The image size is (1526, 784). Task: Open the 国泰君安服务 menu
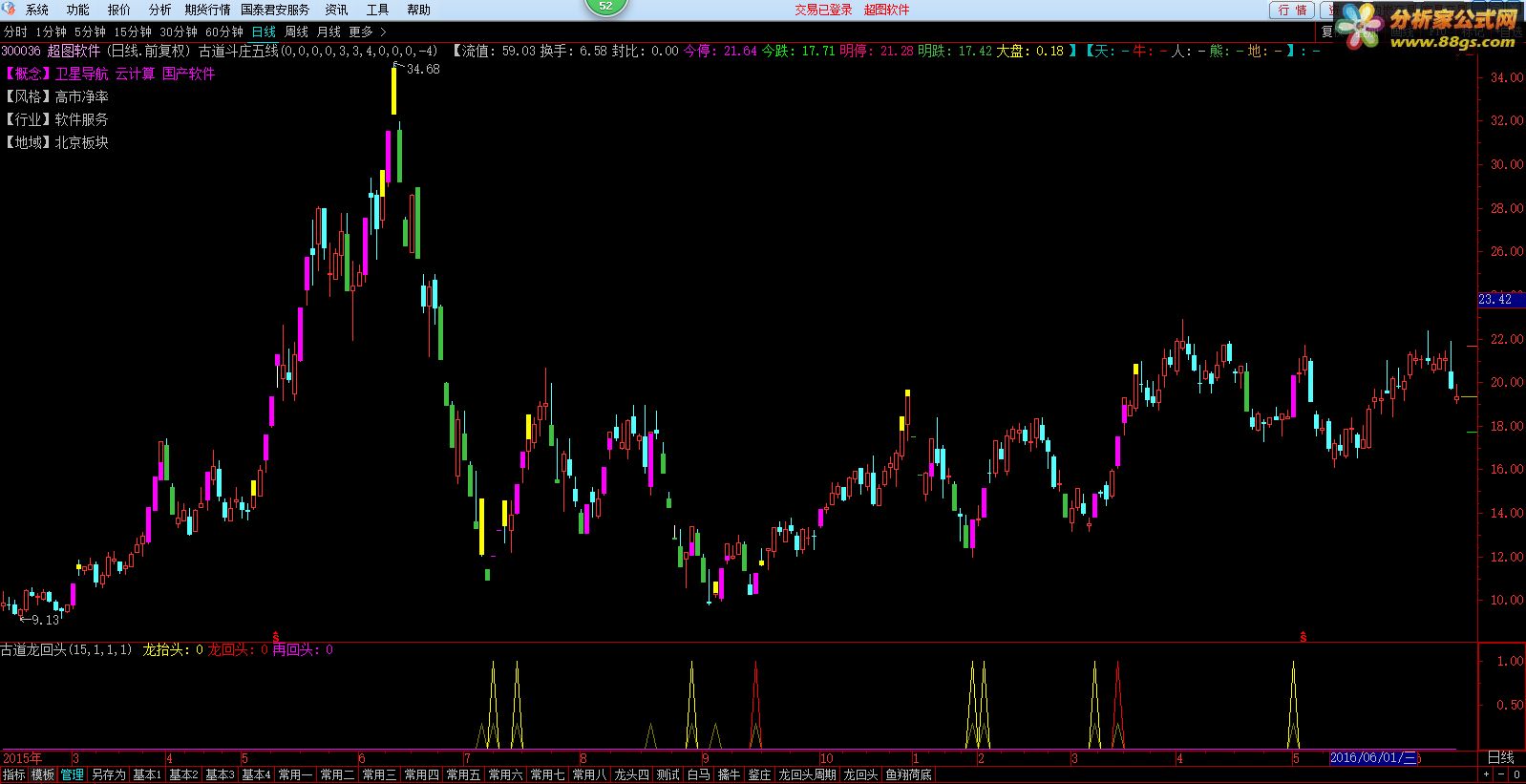click(x=275, y=10)
